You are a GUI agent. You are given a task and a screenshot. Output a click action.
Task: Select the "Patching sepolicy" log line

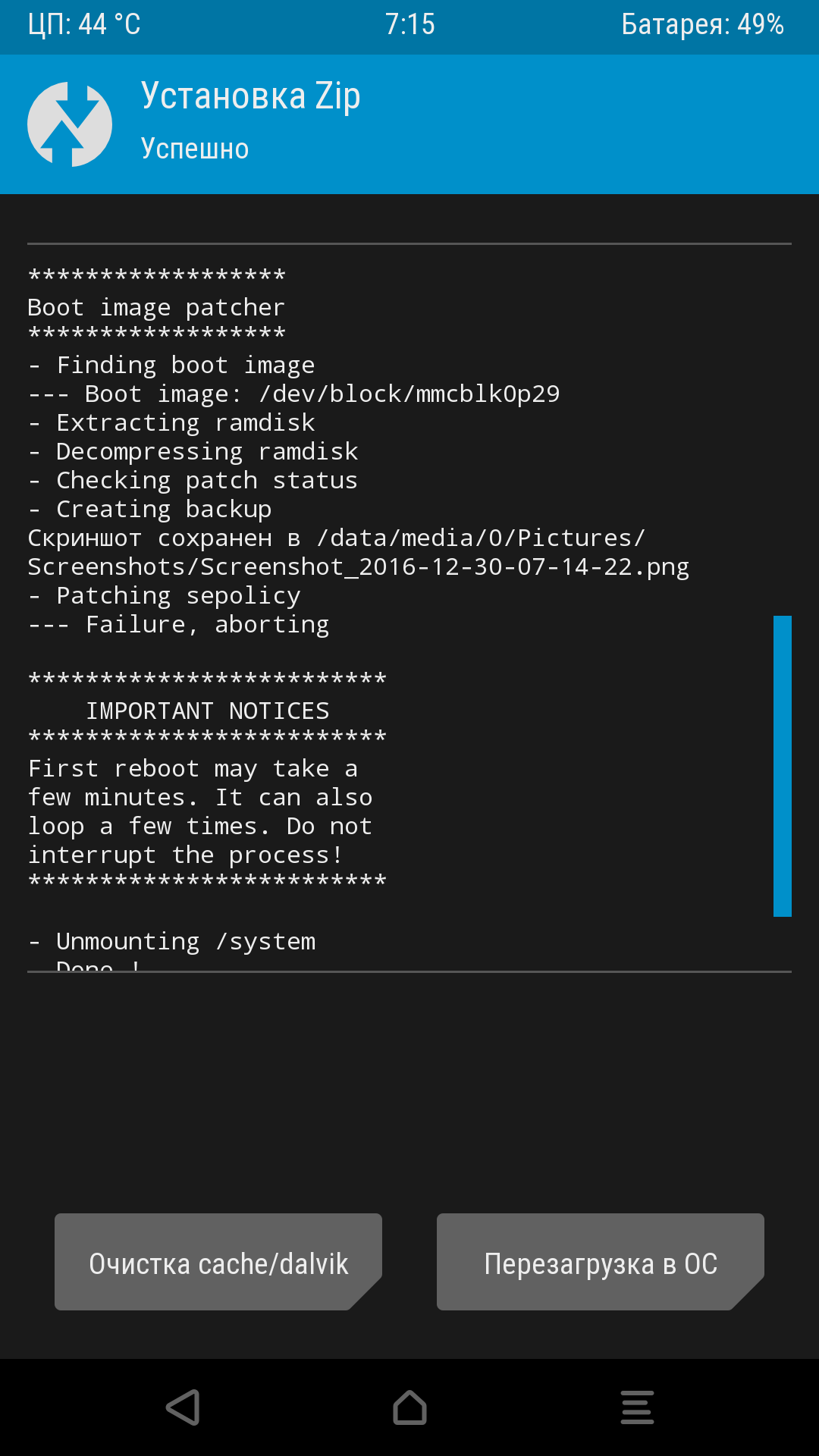pos(178,595)
